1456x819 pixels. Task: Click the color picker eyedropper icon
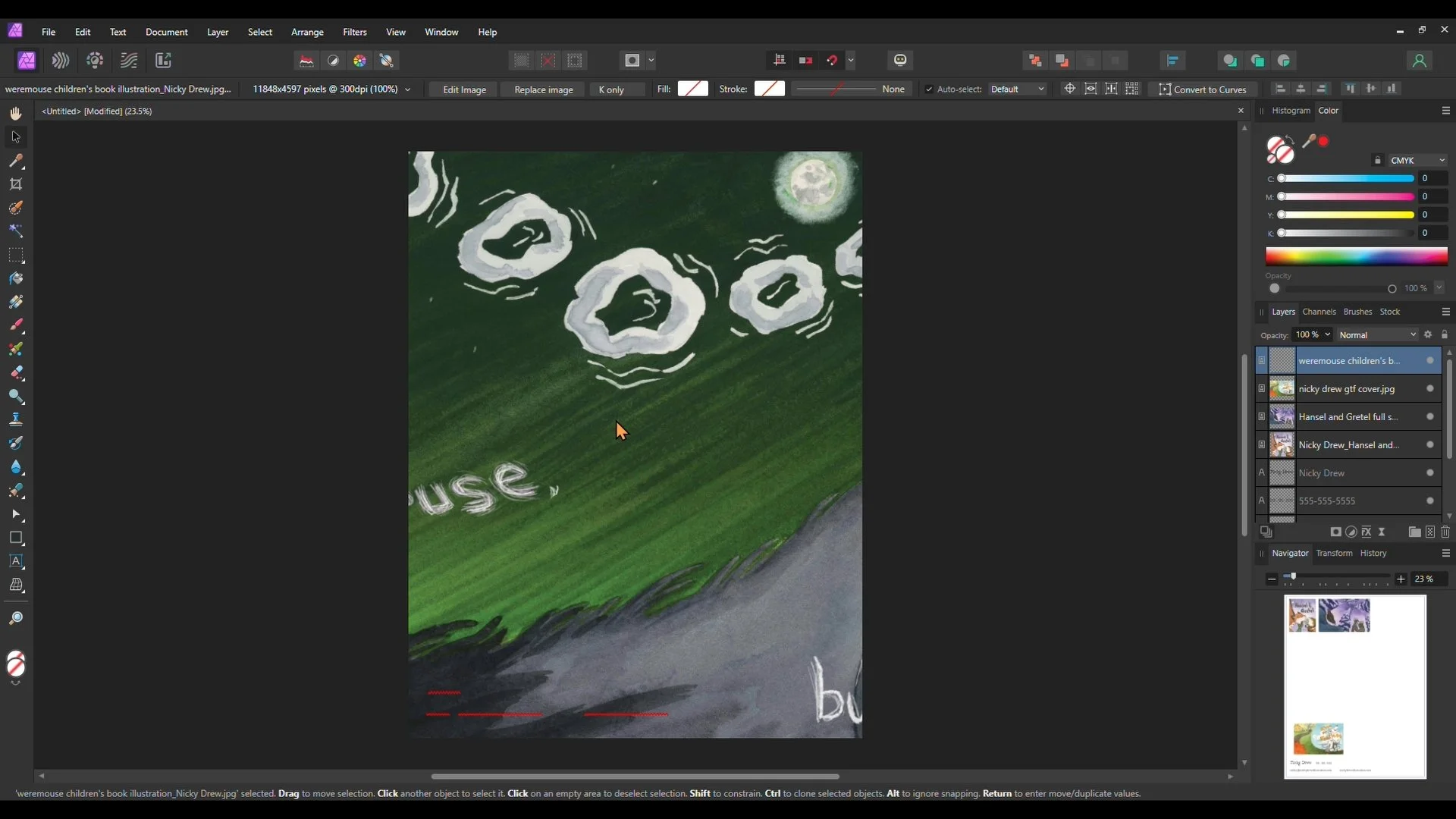click(x=1308, y=141)
